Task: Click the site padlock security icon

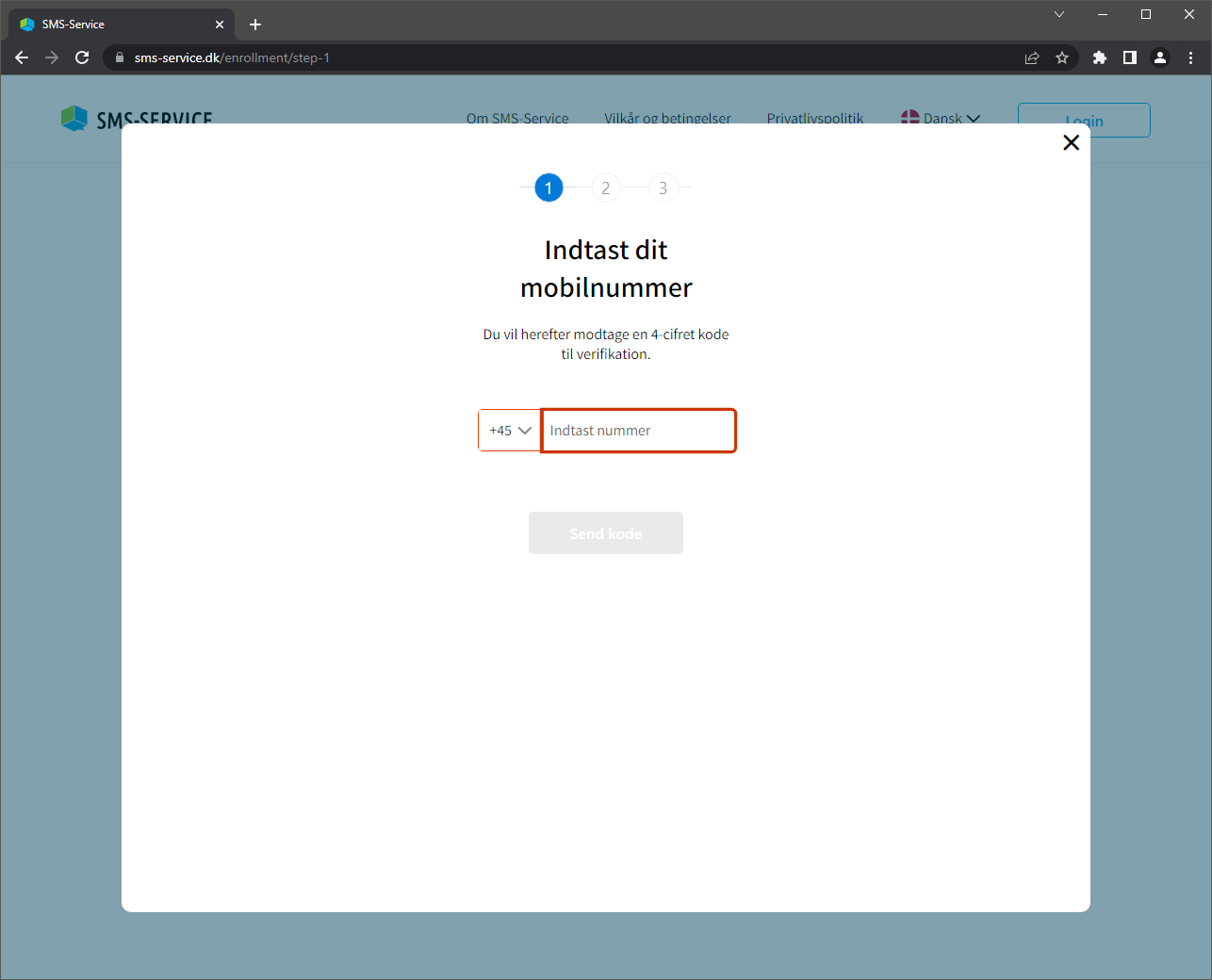Action: point(120,57)
